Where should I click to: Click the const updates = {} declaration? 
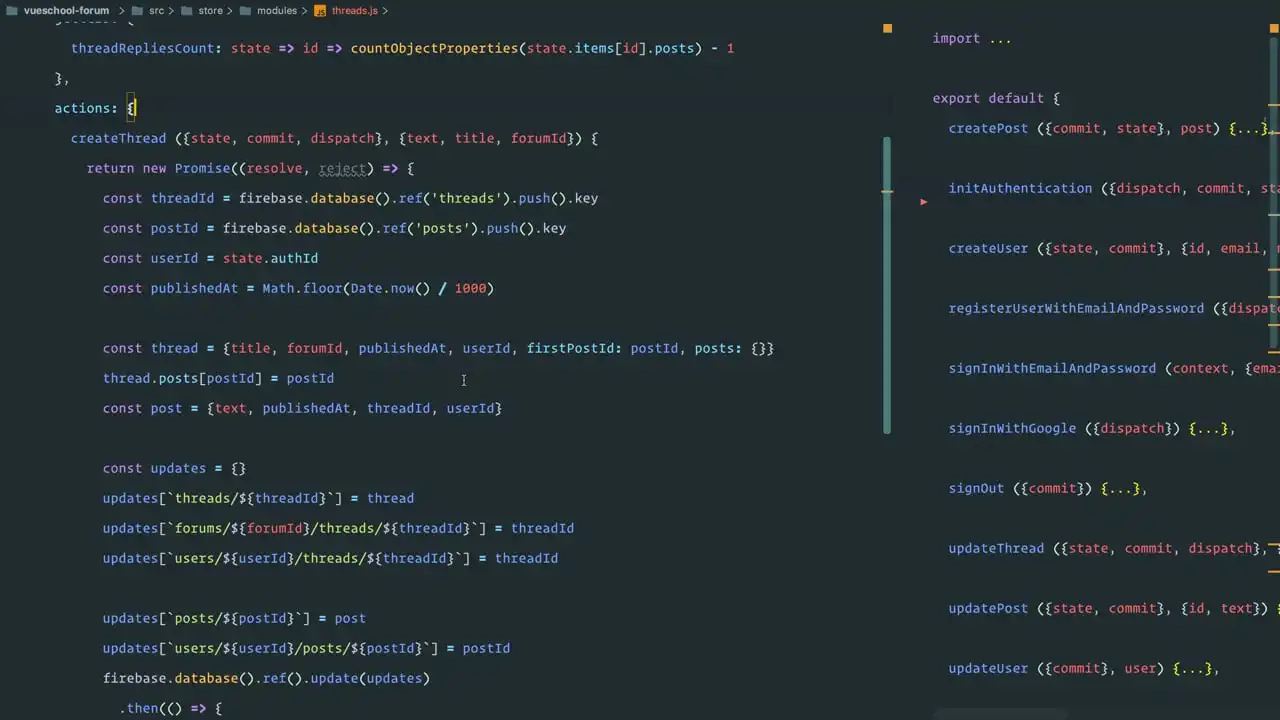[x=174, y=468]
